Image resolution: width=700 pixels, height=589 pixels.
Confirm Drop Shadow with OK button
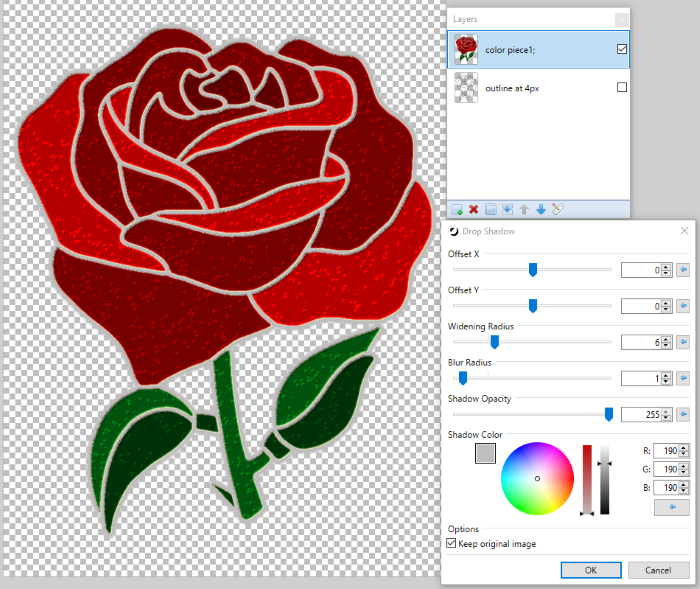coord(591,570)
